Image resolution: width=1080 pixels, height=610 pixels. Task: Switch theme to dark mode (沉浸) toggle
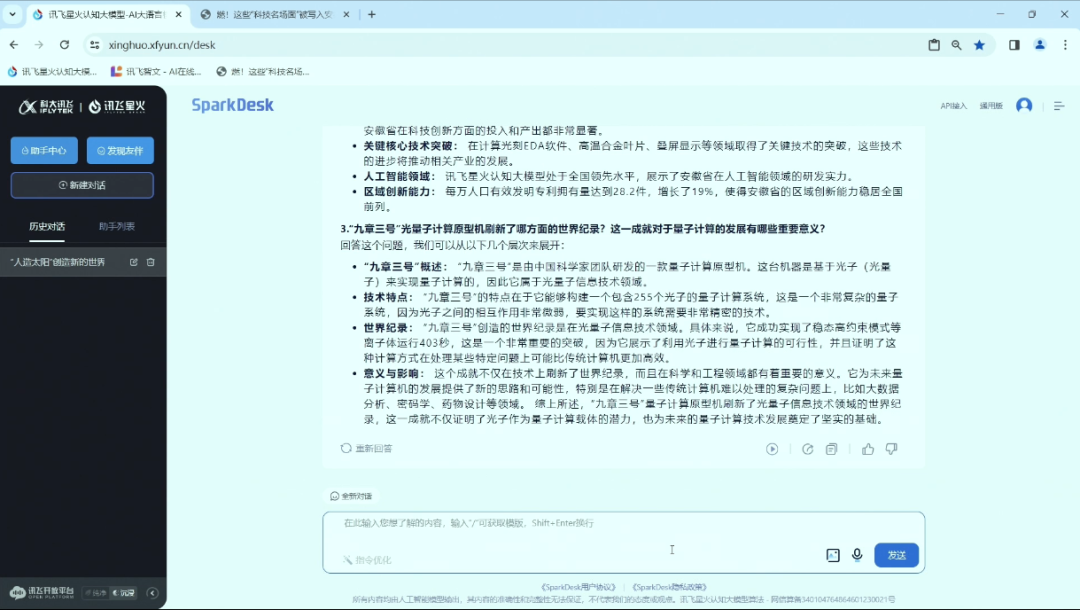124,593
